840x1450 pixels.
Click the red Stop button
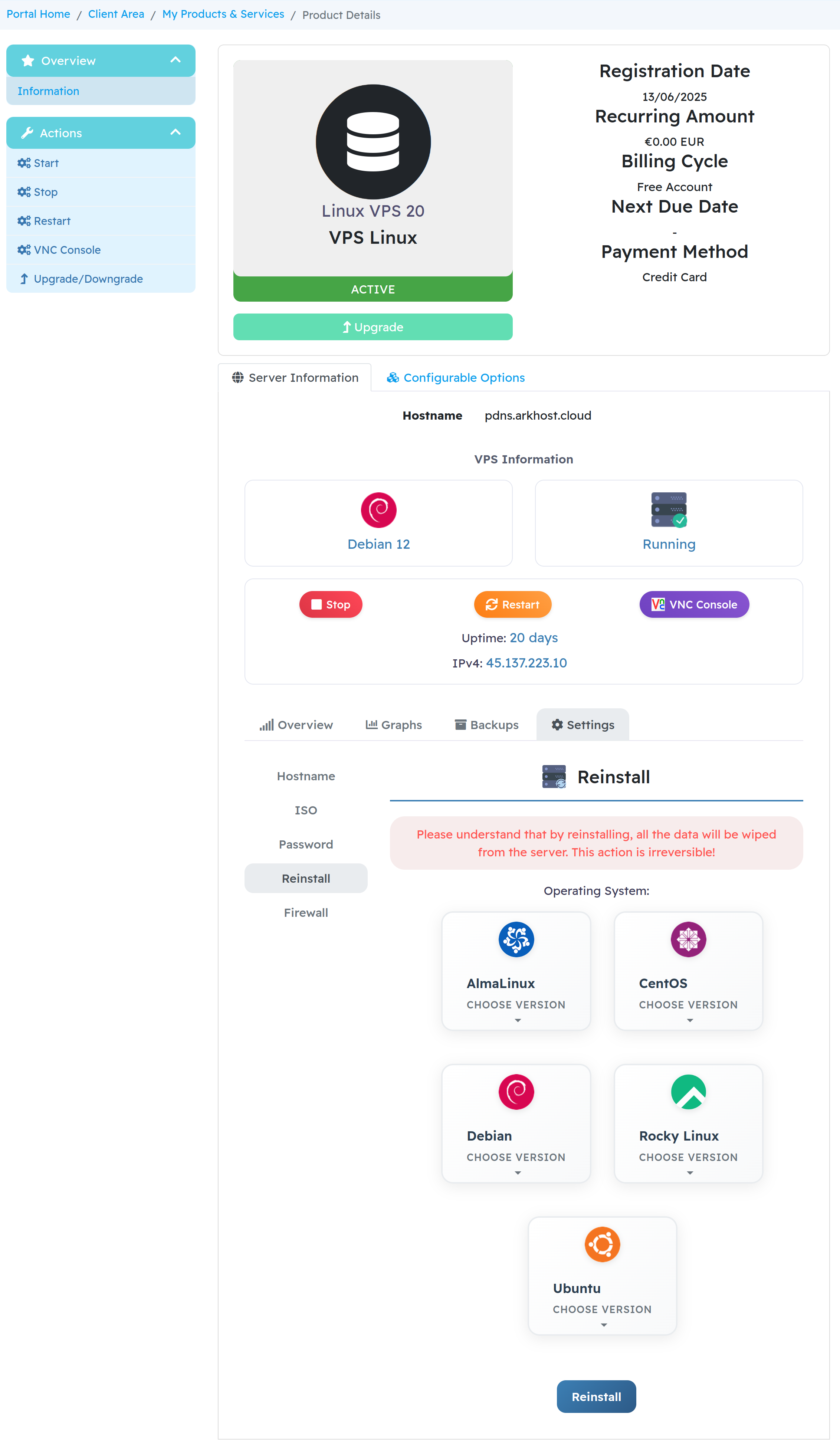click(x=331, y=605)
